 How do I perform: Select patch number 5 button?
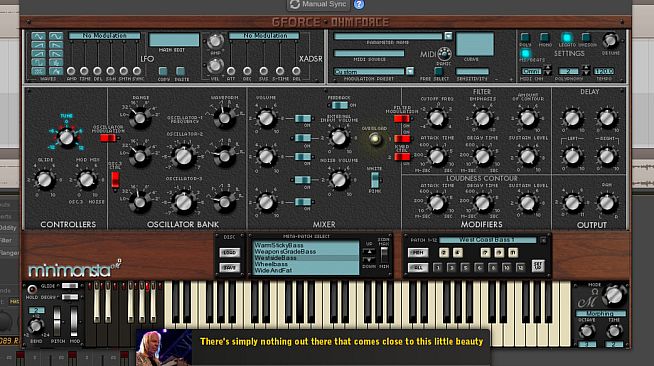coord(465,268)
